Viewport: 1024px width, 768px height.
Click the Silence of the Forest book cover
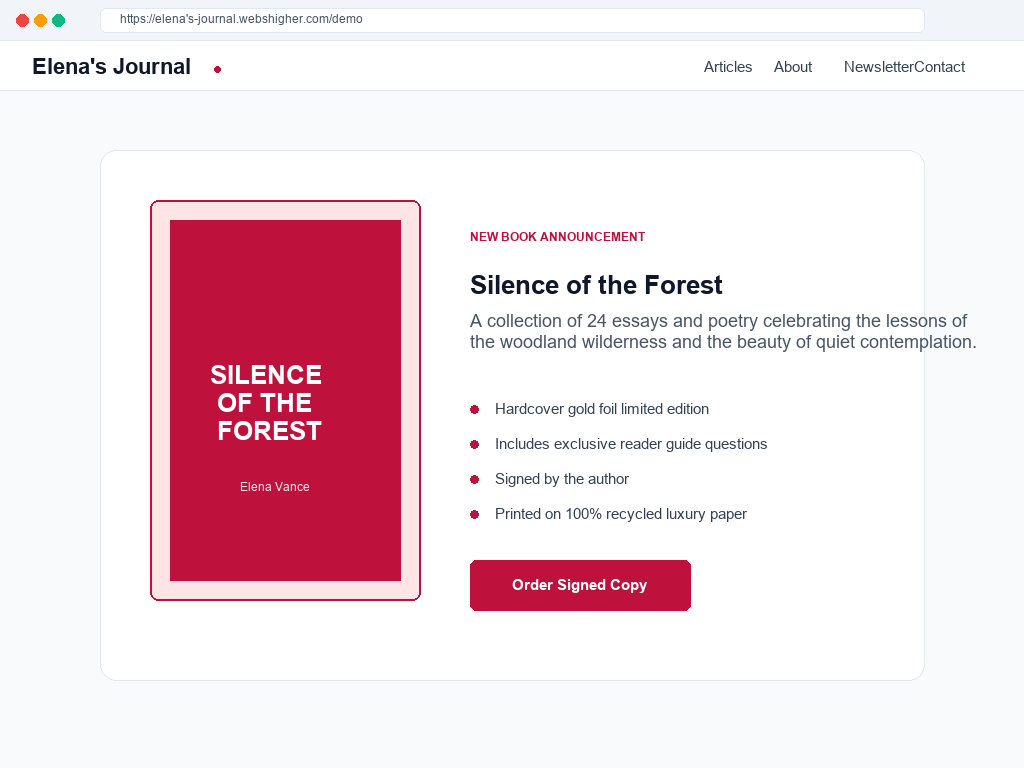285,400
